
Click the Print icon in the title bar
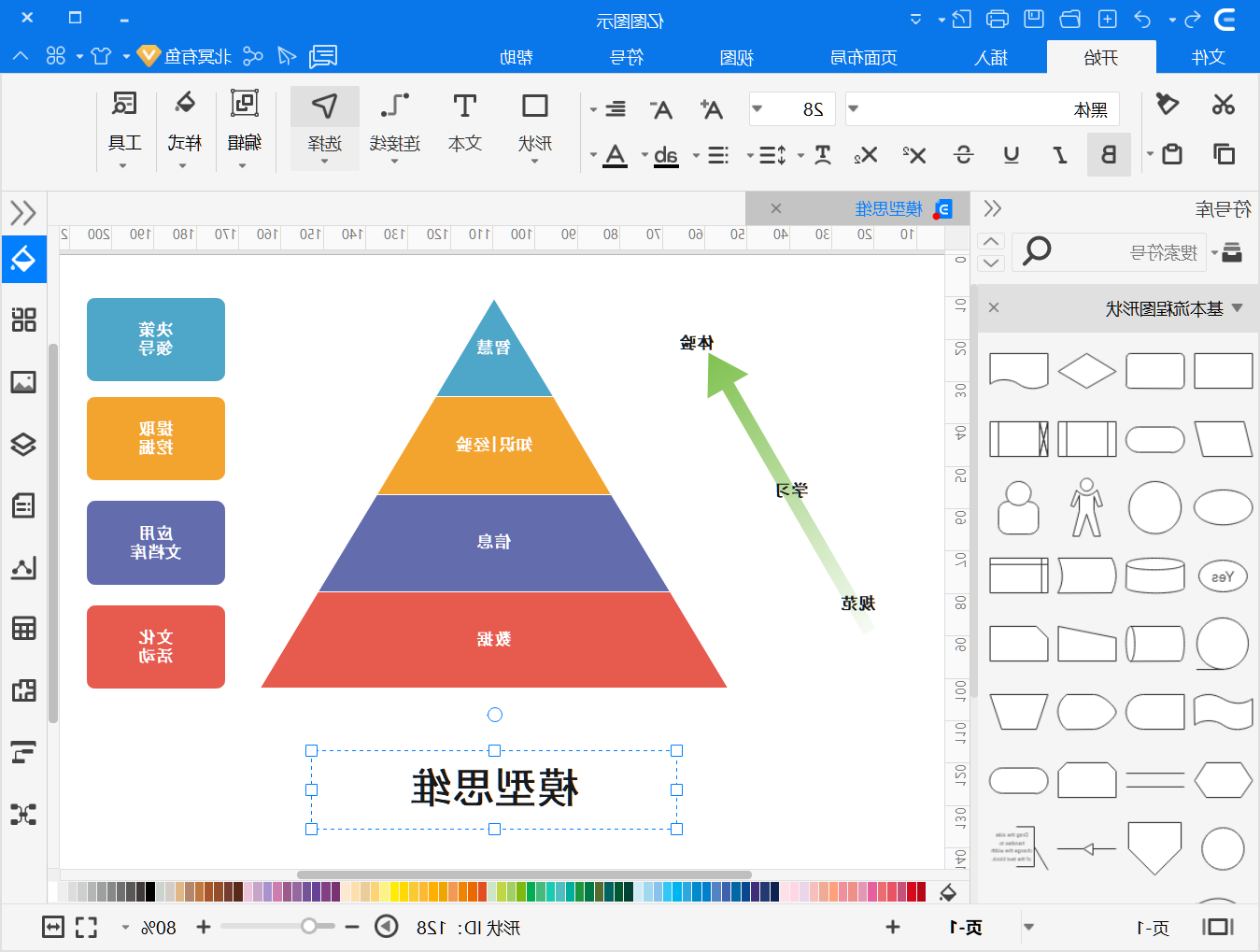coord(998,20)
